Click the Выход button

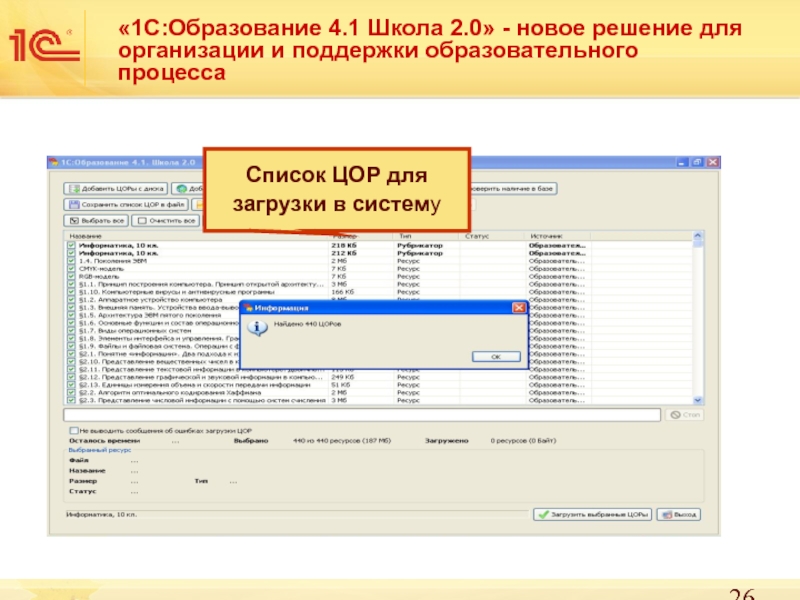679,514
